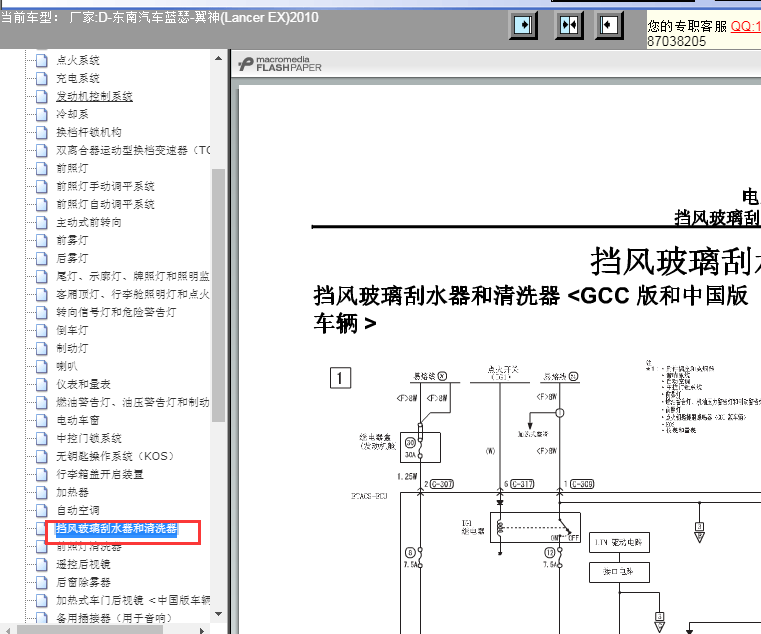Click document icon beside 行李箱盖开启装置
Image resolution: width=761 pixels, height=634 pixels.
tap(42, 474)
